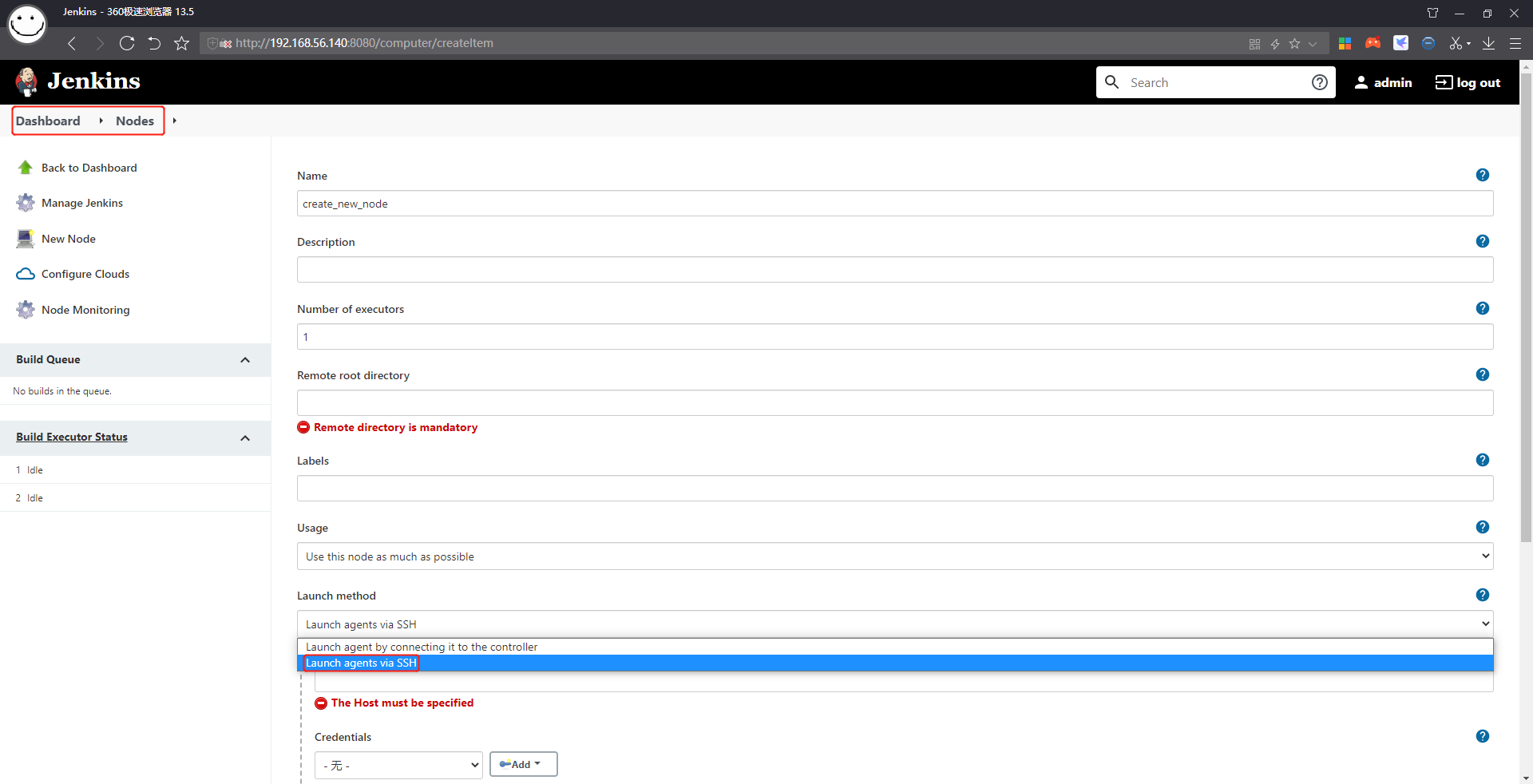Open Configure Clouds link

pos(85,274)
